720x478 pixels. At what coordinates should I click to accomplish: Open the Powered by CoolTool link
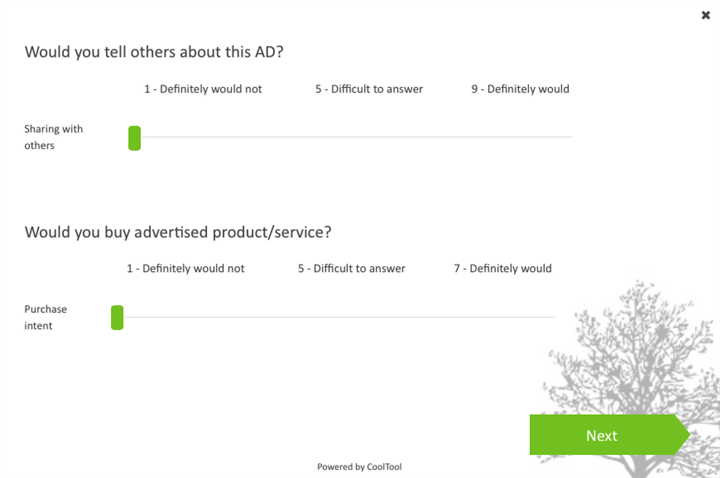(359, 466)
